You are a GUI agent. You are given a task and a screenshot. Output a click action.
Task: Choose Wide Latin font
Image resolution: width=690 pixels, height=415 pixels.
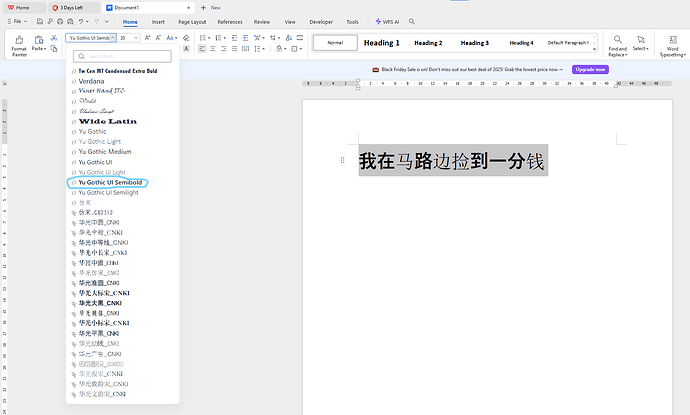(107, 121)
